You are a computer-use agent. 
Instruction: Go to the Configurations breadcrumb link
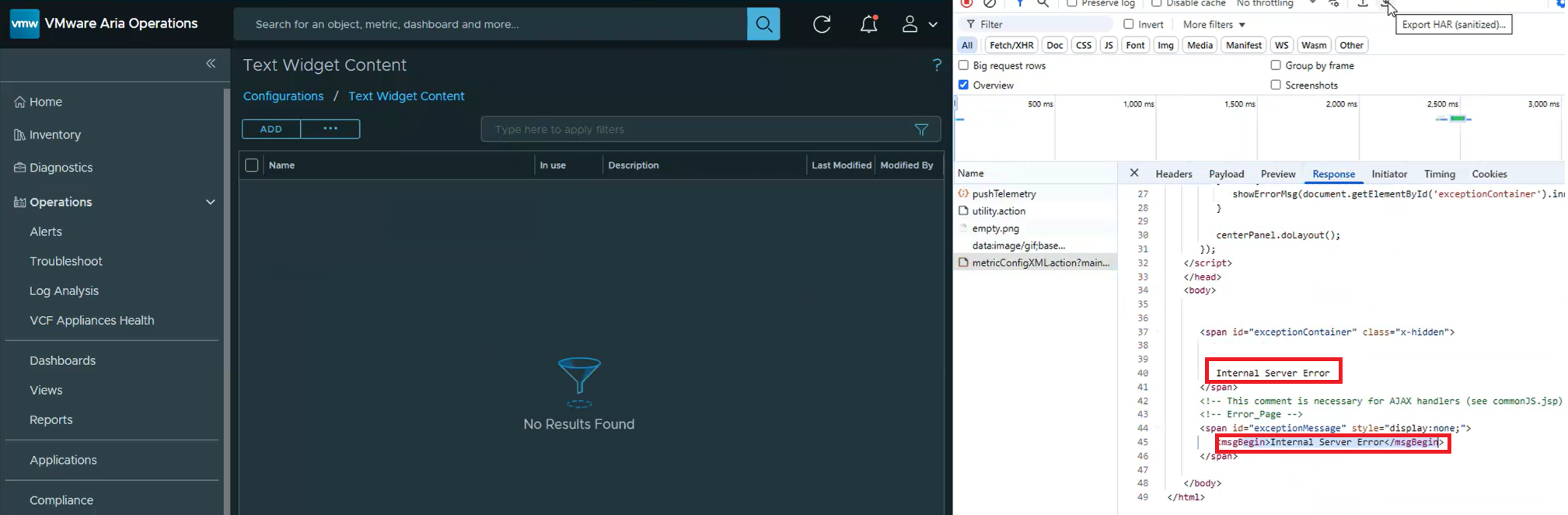[x=283, y=96]
